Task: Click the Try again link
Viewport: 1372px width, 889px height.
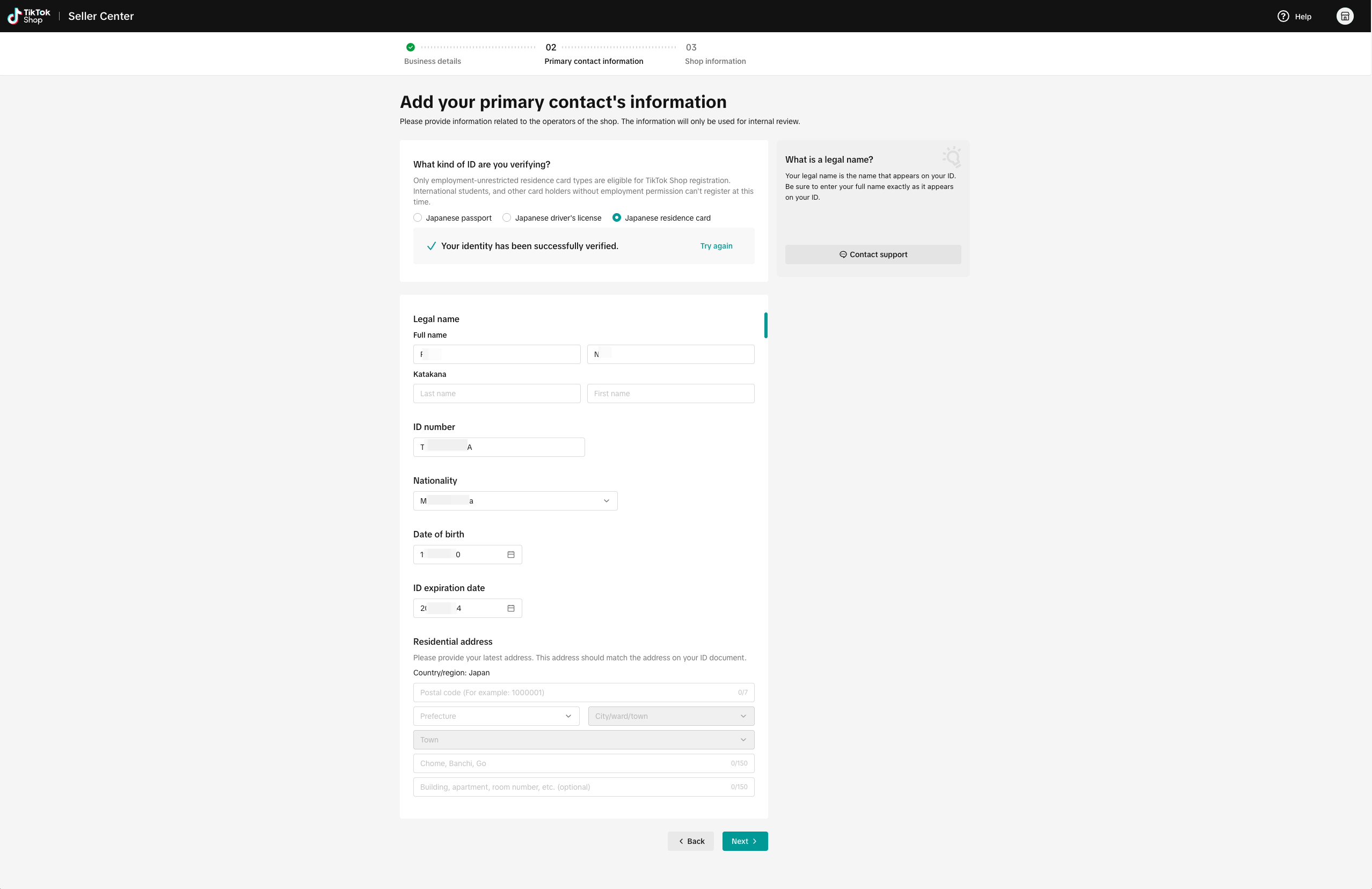Action: pyautogui.click(x=716, y=246)
